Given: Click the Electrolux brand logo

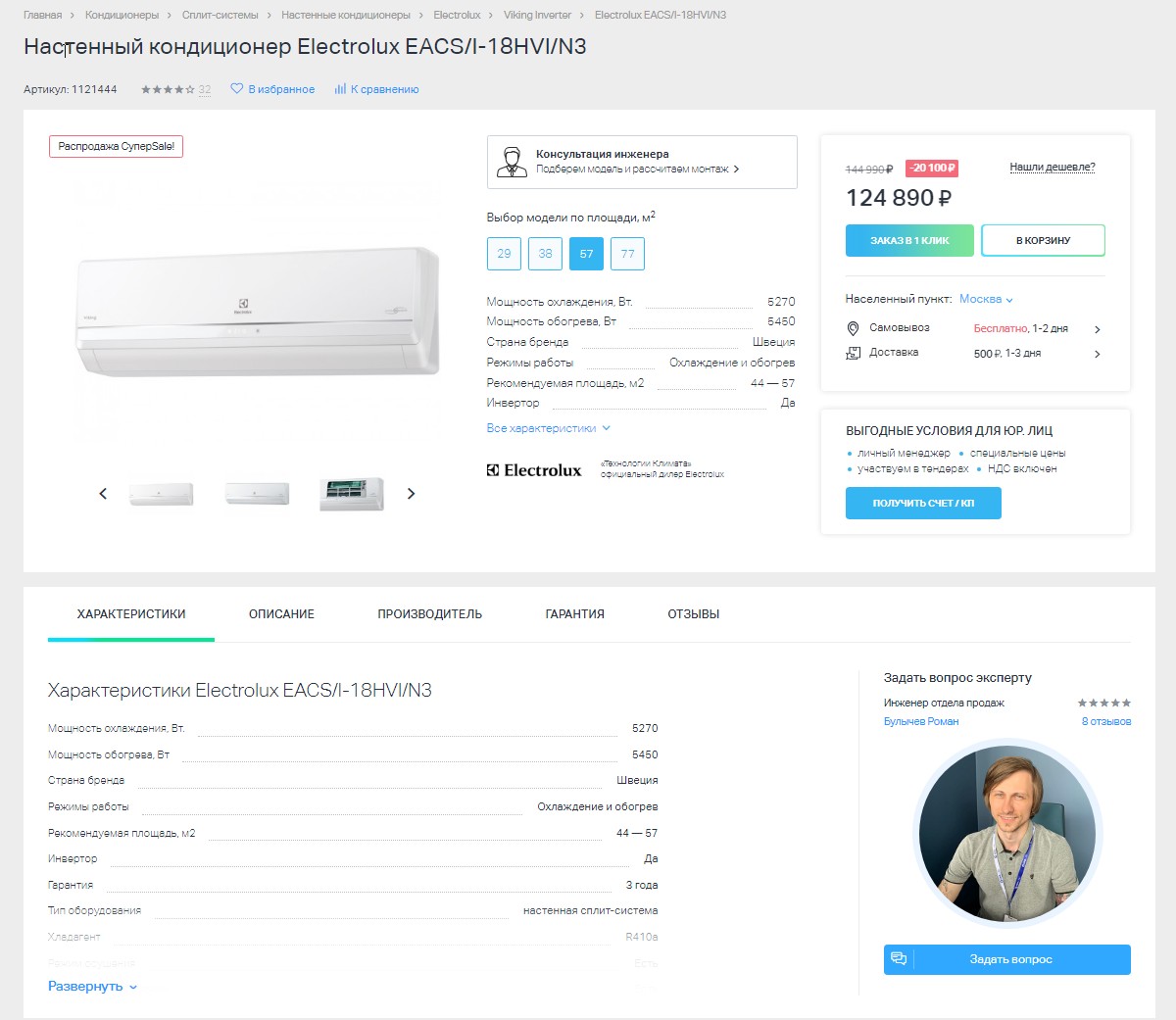Looking at the screenshot, I should click(534, 470).
